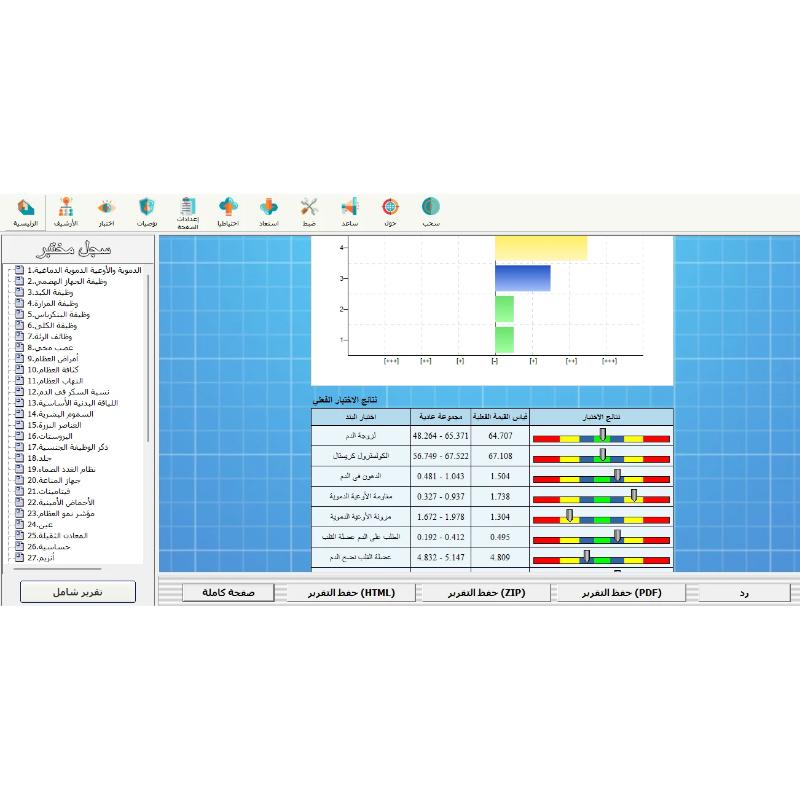Click the vertical scrollbar of report list
Viewport: 800px width, 800px height.
click(148, 358)
